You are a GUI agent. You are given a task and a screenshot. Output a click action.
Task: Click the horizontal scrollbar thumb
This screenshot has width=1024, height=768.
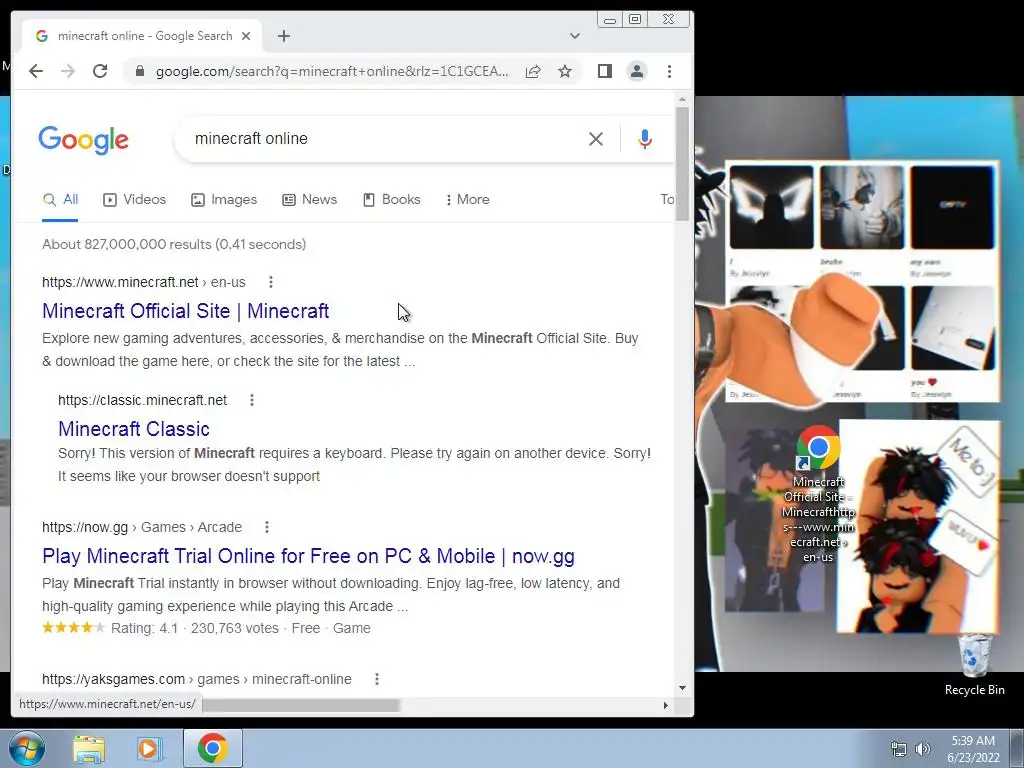coord(300,705)
